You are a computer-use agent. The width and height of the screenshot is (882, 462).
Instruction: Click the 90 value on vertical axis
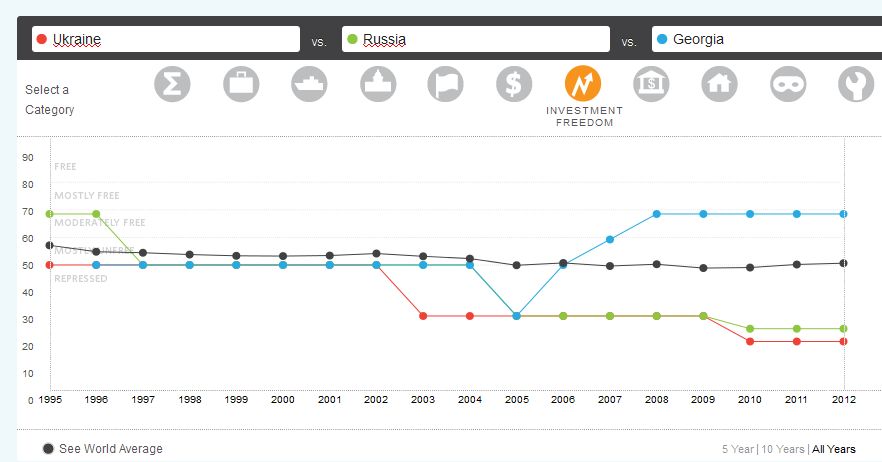pos(28,158)
